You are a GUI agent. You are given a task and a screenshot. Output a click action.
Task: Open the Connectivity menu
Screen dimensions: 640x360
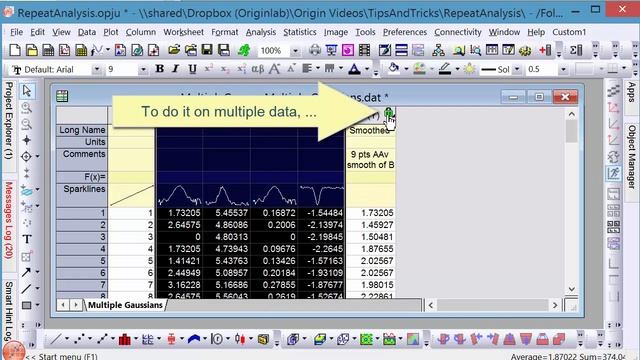coord(458,32)
